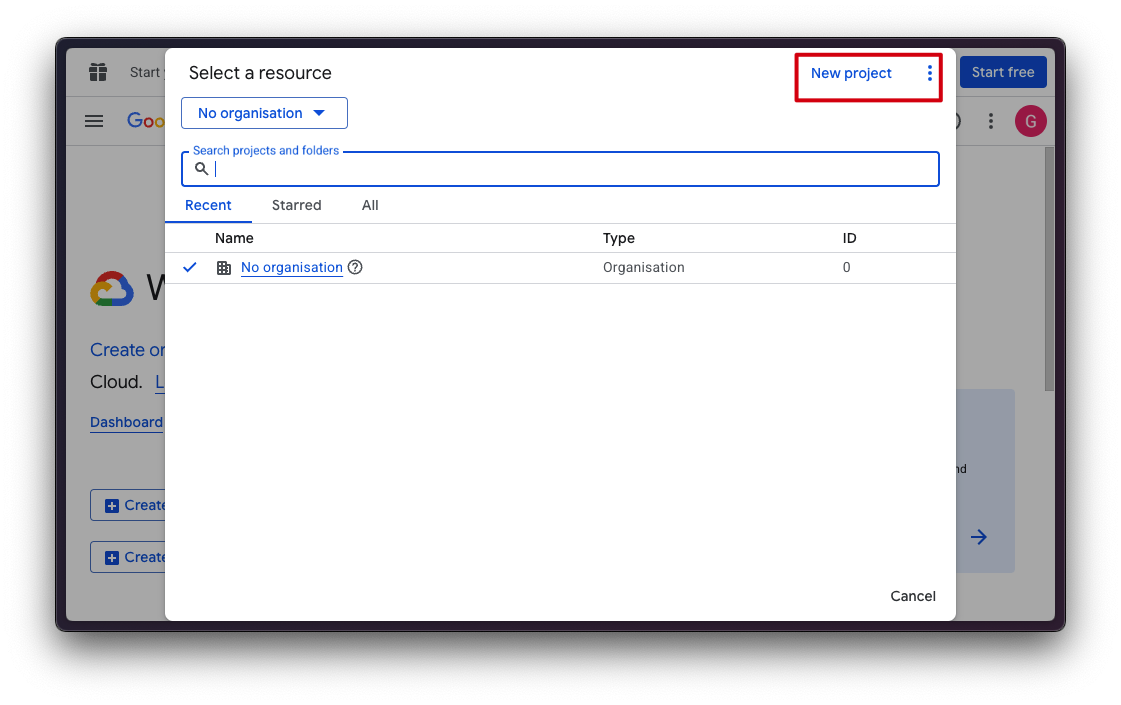Click the New project button
The width and height of the screenshot is (1121, 705).
[851, 73]
